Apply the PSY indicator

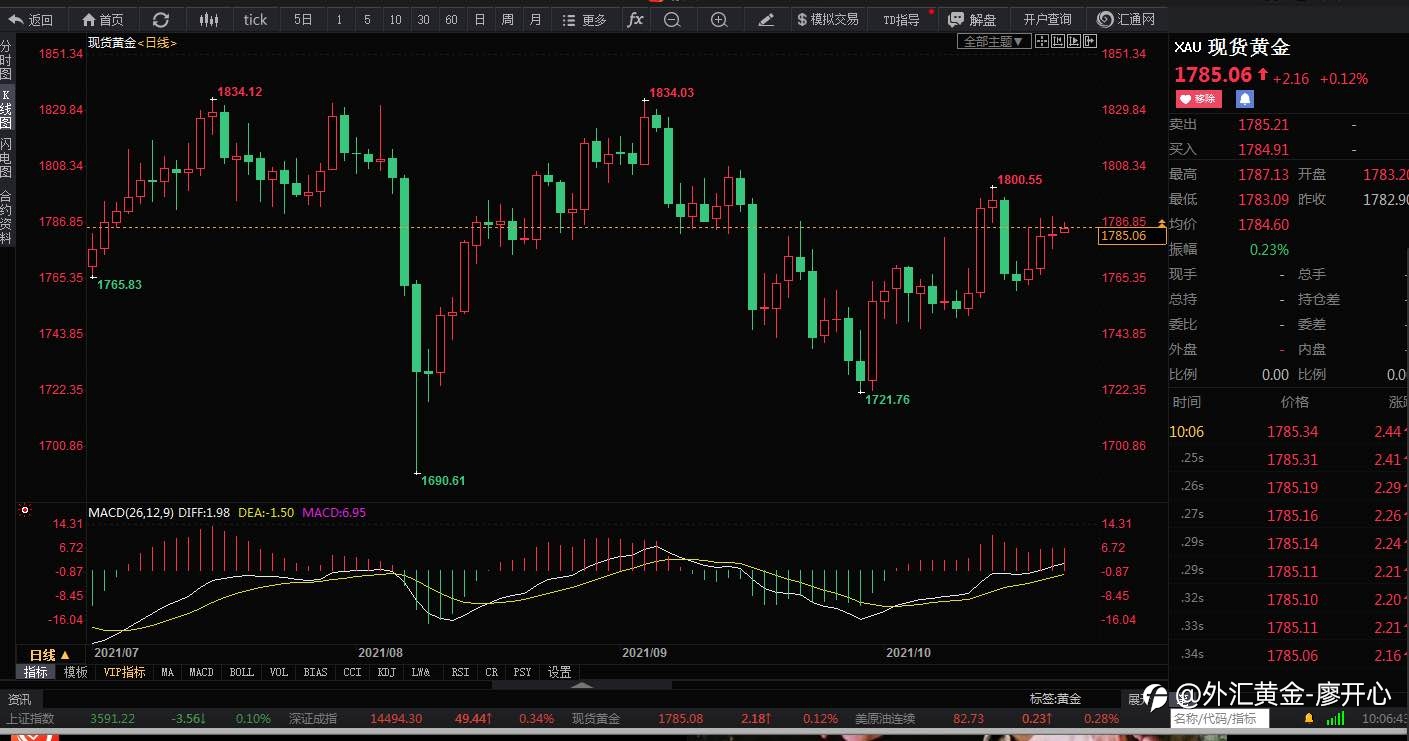(522, 672)
